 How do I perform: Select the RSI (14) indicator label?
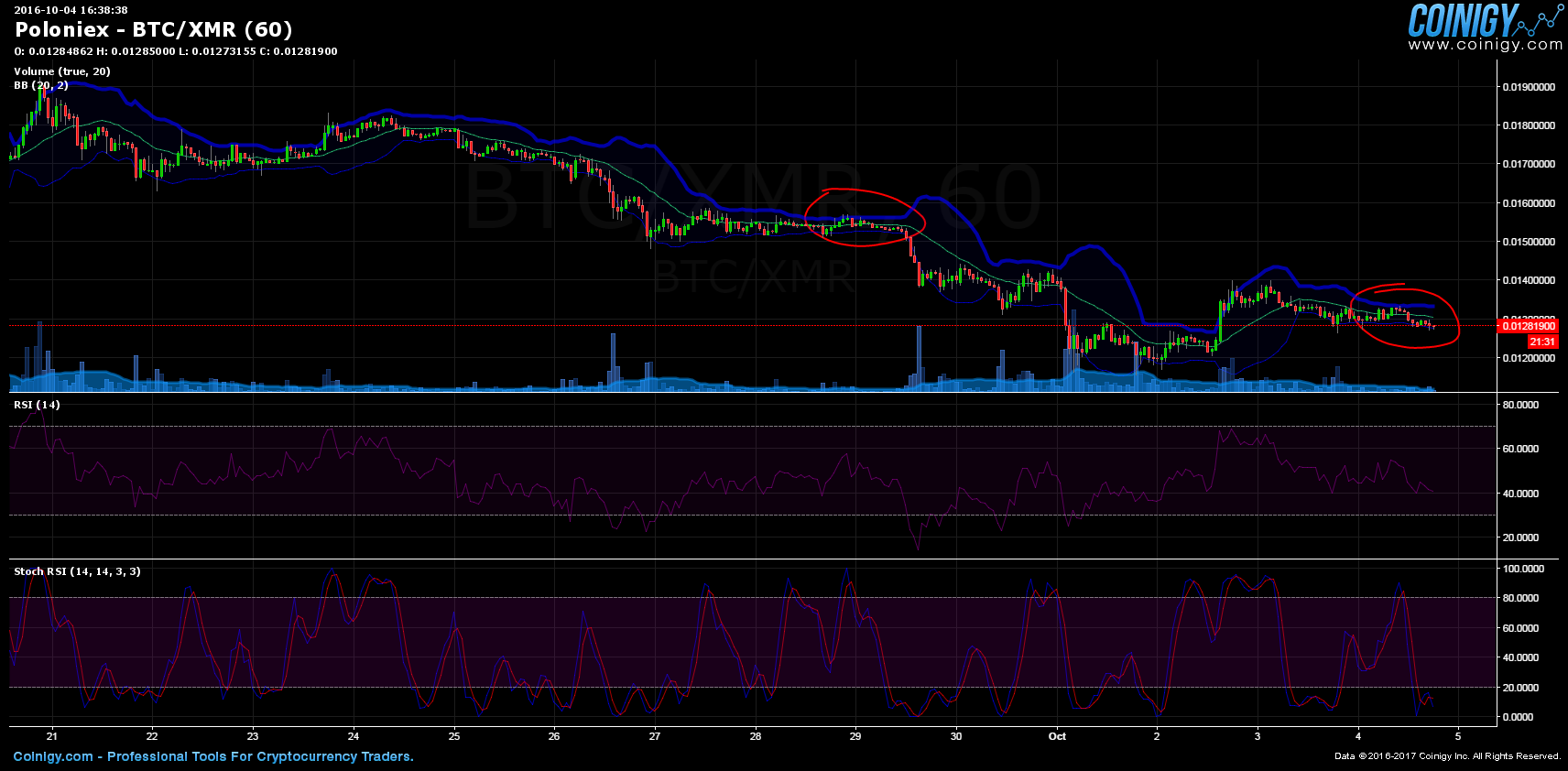tap(37, 405)
